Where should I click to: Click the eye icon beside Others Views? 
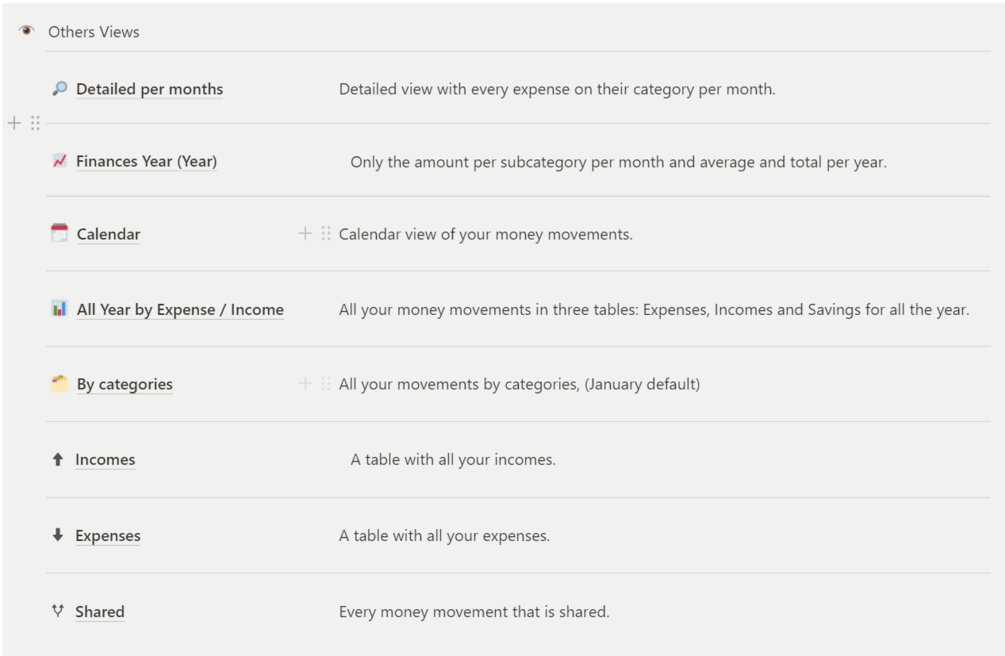tap(27, 31)
